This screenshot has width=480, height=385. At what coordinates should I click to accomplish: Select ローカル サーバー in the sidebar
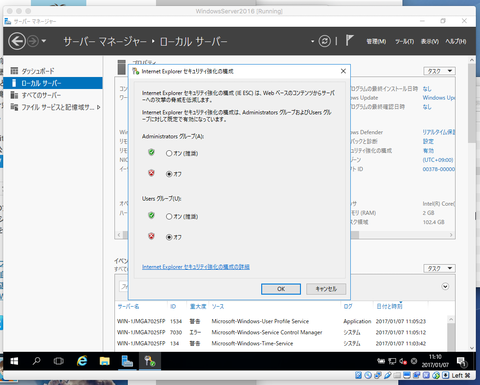coord(53,83)
